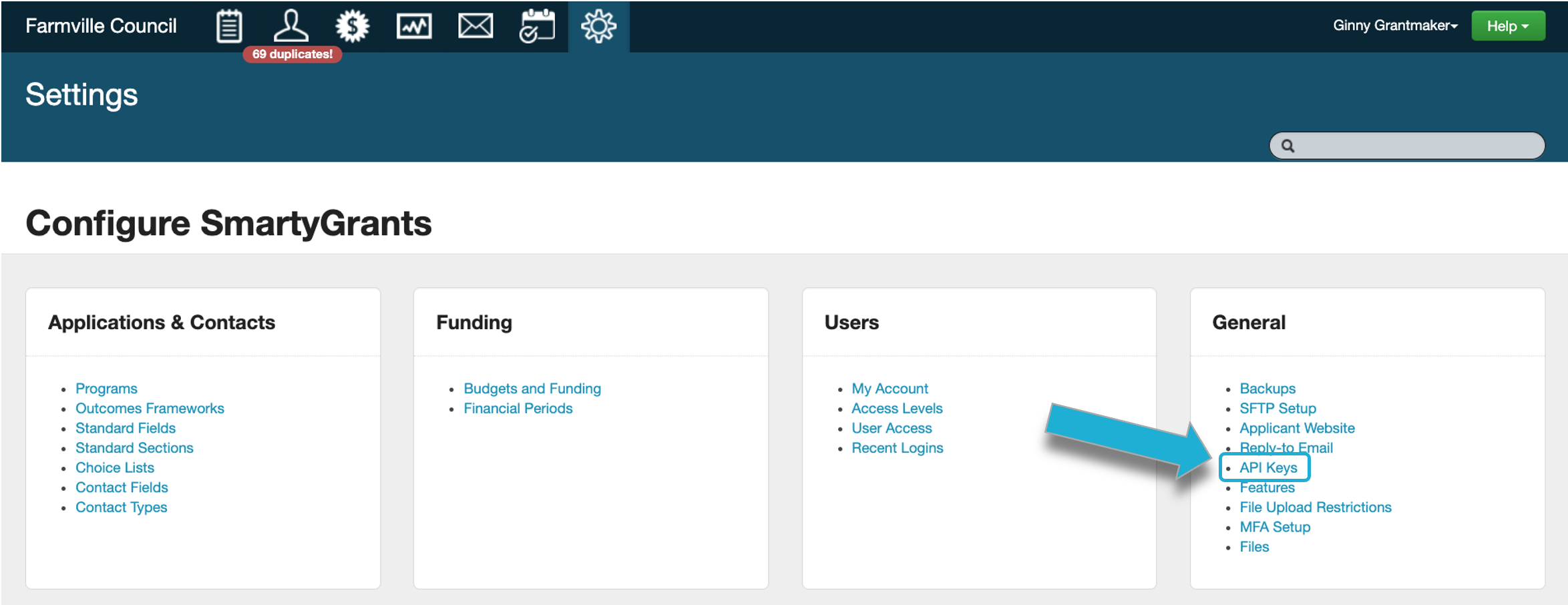Click the search magnifier icon
1568x605 pixels.
click(x=1288, y=146)
